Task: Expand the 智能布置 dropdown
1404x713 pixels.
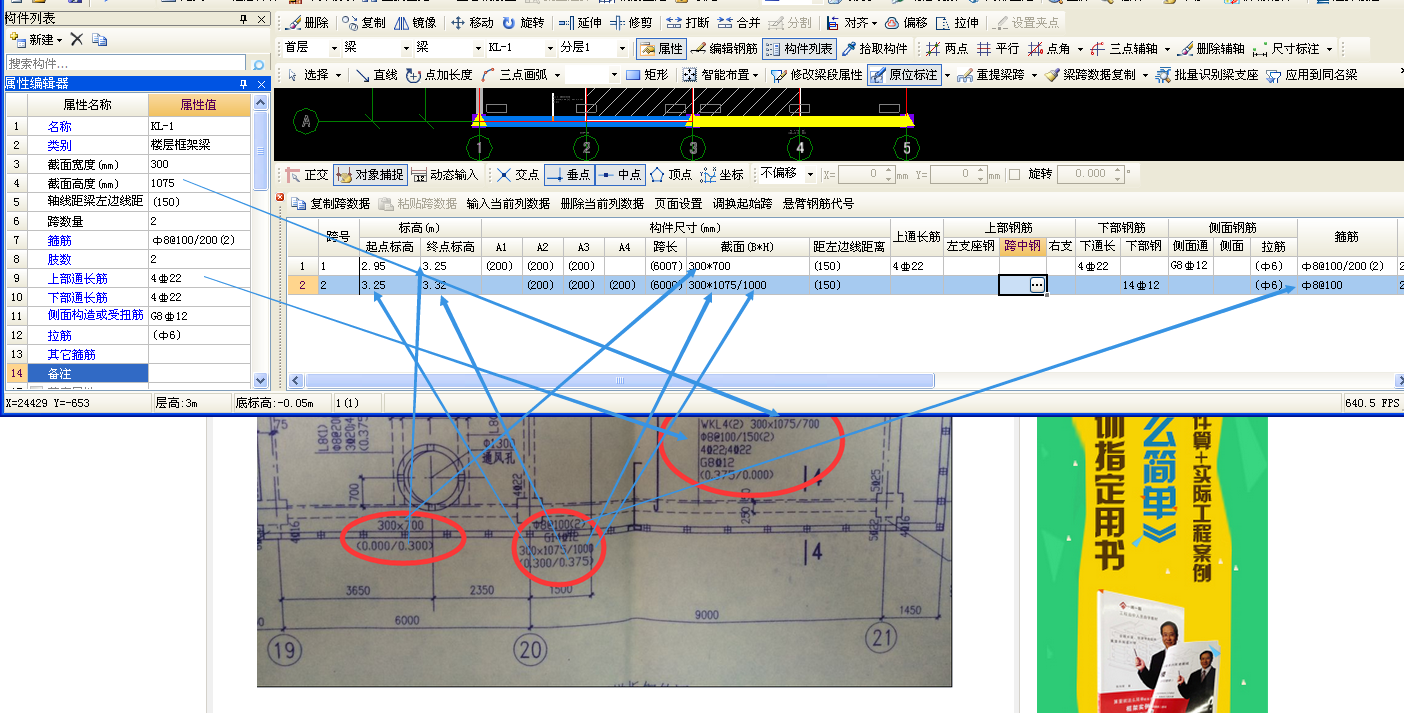Action: click(x=757, y=74)
